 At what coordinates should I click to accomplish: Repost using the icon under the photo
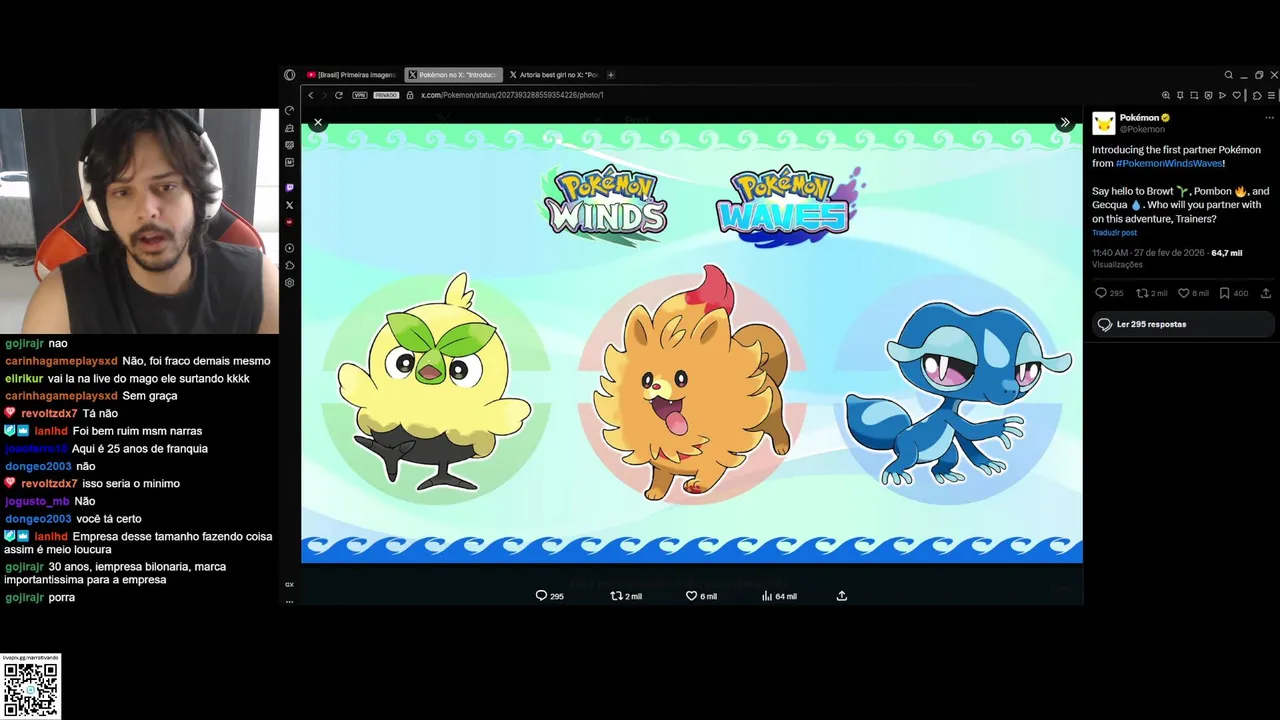[616, 596]
